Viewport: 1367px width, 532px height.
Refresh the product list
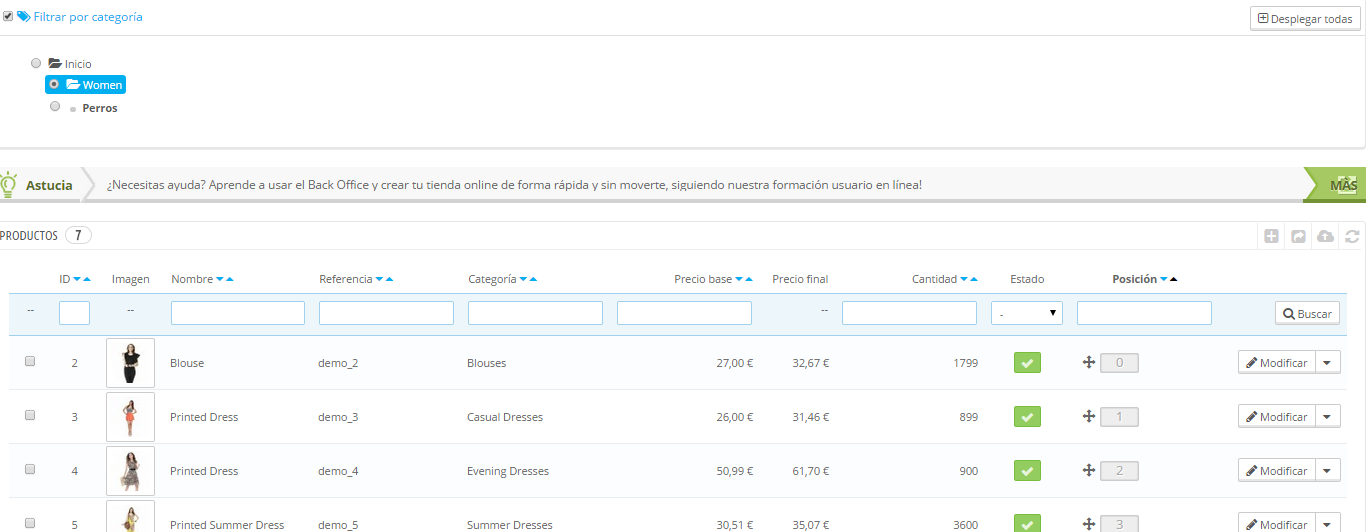[x=1352, y=237]
